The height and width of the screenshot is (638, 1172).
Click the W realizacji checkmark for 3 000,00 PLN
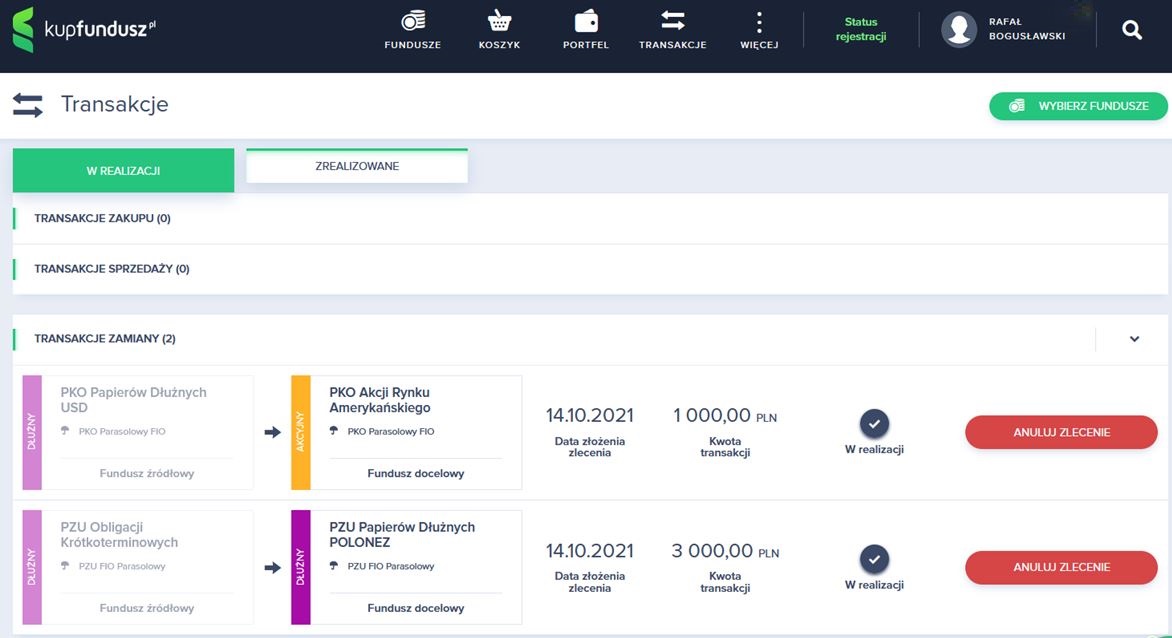875,559
